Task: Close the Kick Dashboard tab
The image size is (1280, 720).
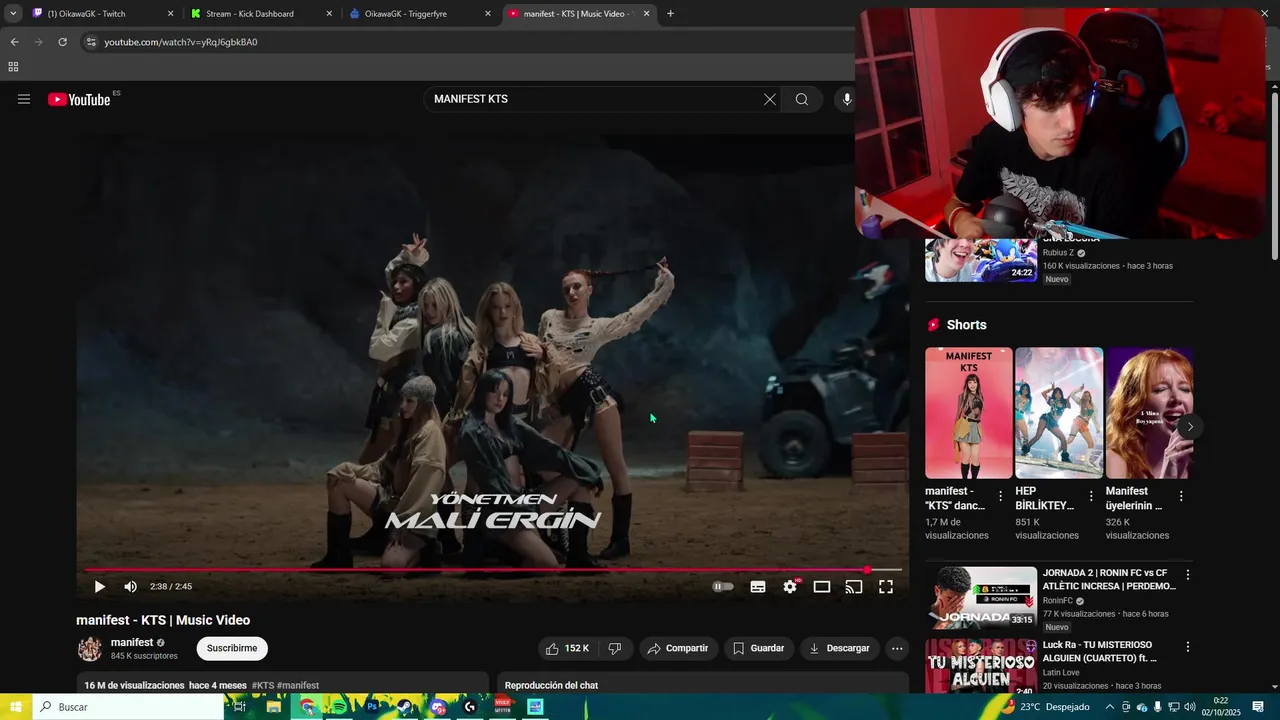Action: (x=329, y=14)
